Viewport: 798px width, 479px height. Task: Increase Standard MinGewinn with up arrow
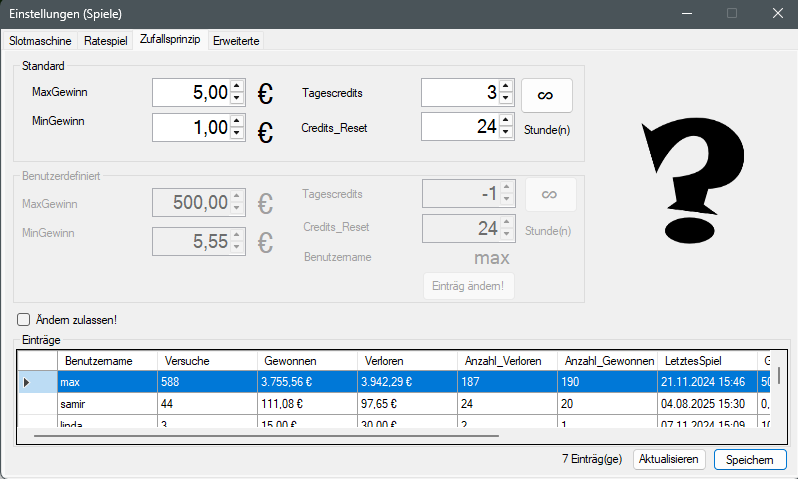click(237, 121)
